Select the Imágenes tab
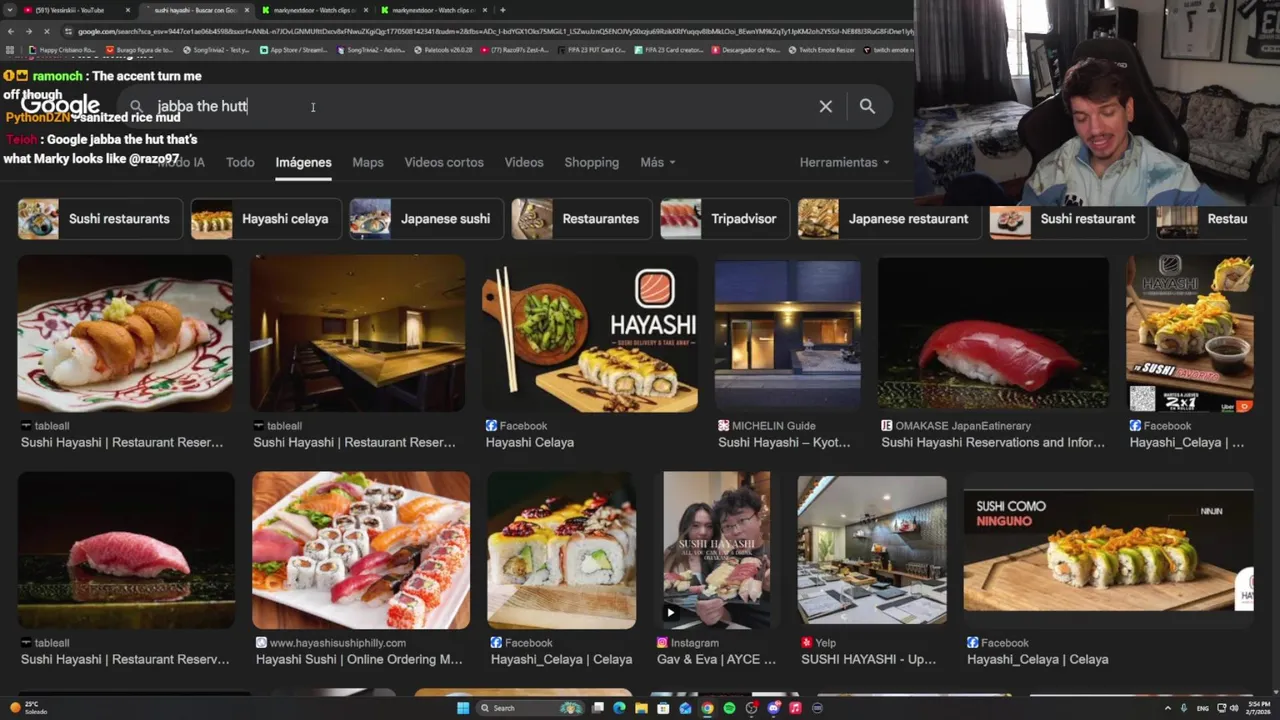Image resolution: width=1280 pixels, height=720 pixels. (303, 162)
